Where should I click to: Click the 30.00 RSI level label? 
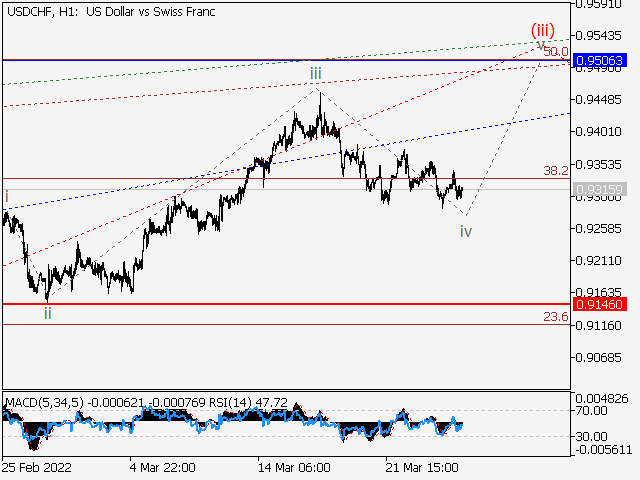point(591,437)
